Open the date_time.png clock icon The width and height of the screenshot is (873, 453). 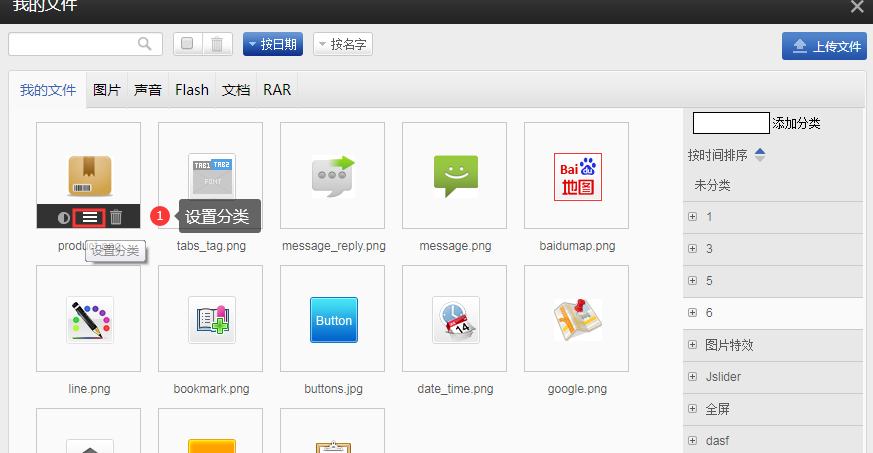(455, 320)
